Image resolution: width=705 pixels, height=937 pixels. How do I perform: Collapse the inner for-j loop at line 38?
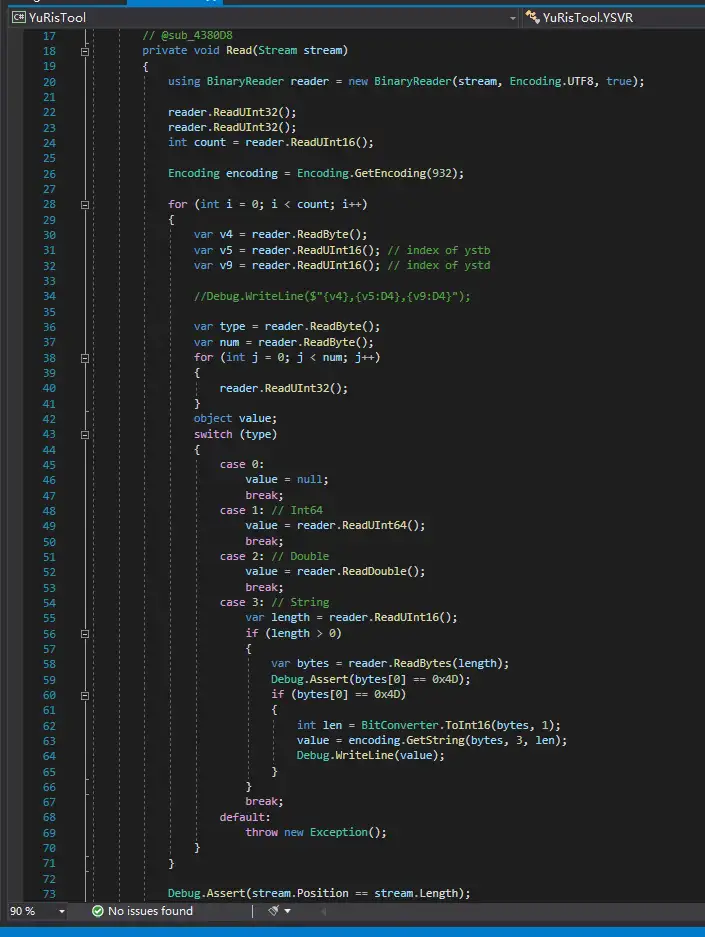85,357
